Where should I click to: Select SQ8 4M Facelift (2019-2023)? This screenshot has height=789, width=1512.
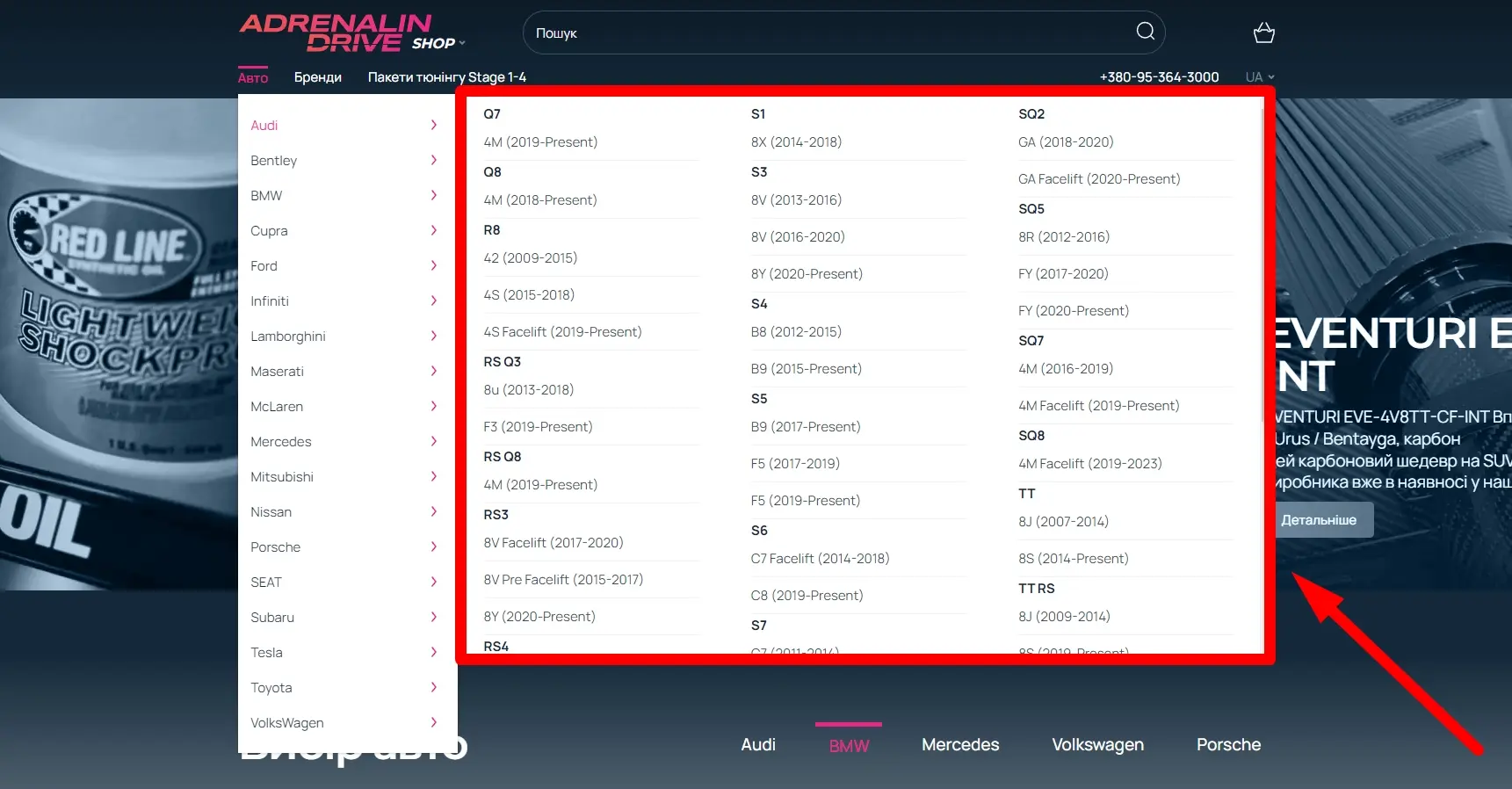1090,463
